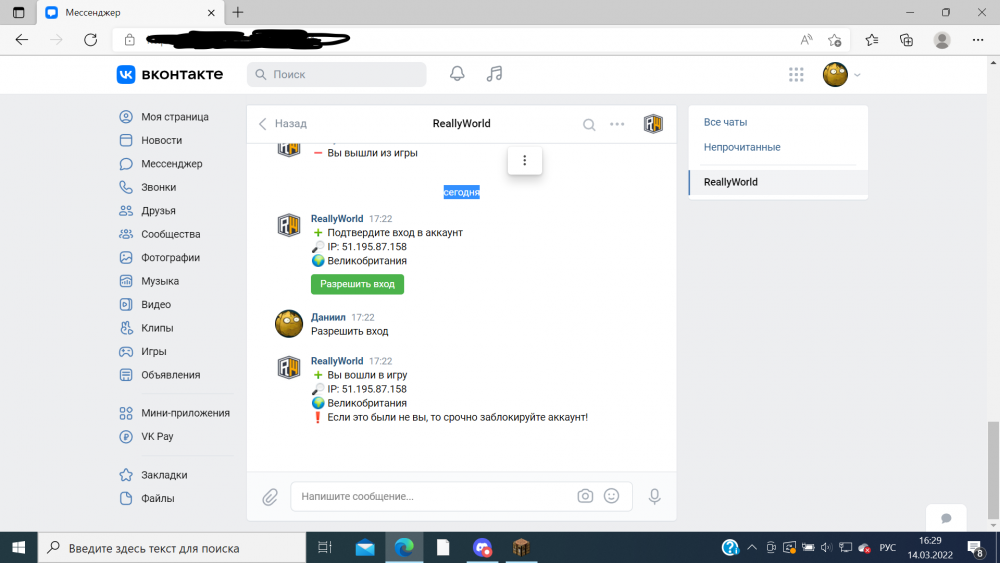Go back with Назад link
1000x563 pixels.
click(283, 124)
